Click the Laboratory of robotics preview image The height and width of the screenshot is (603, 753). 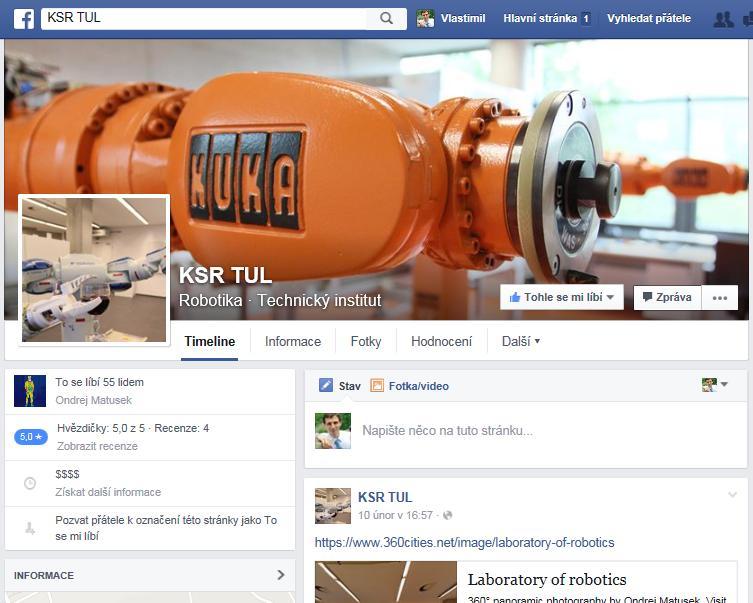[x=386, y=582]
